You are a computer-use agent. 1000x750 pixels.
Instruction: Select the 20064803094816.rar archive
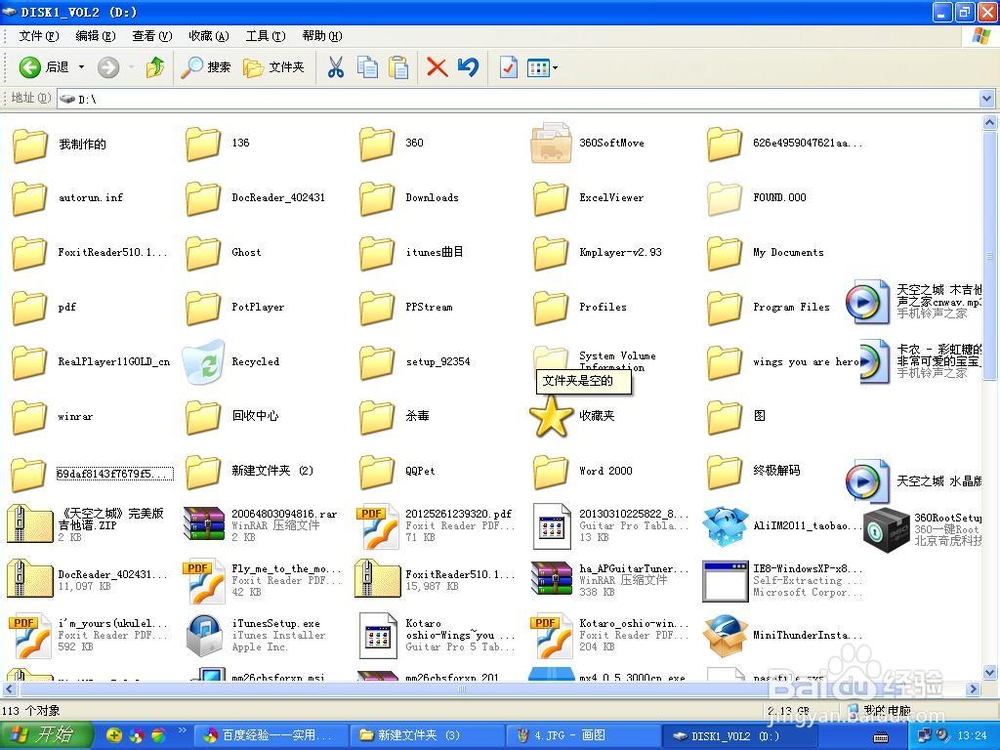pos(260,526)
